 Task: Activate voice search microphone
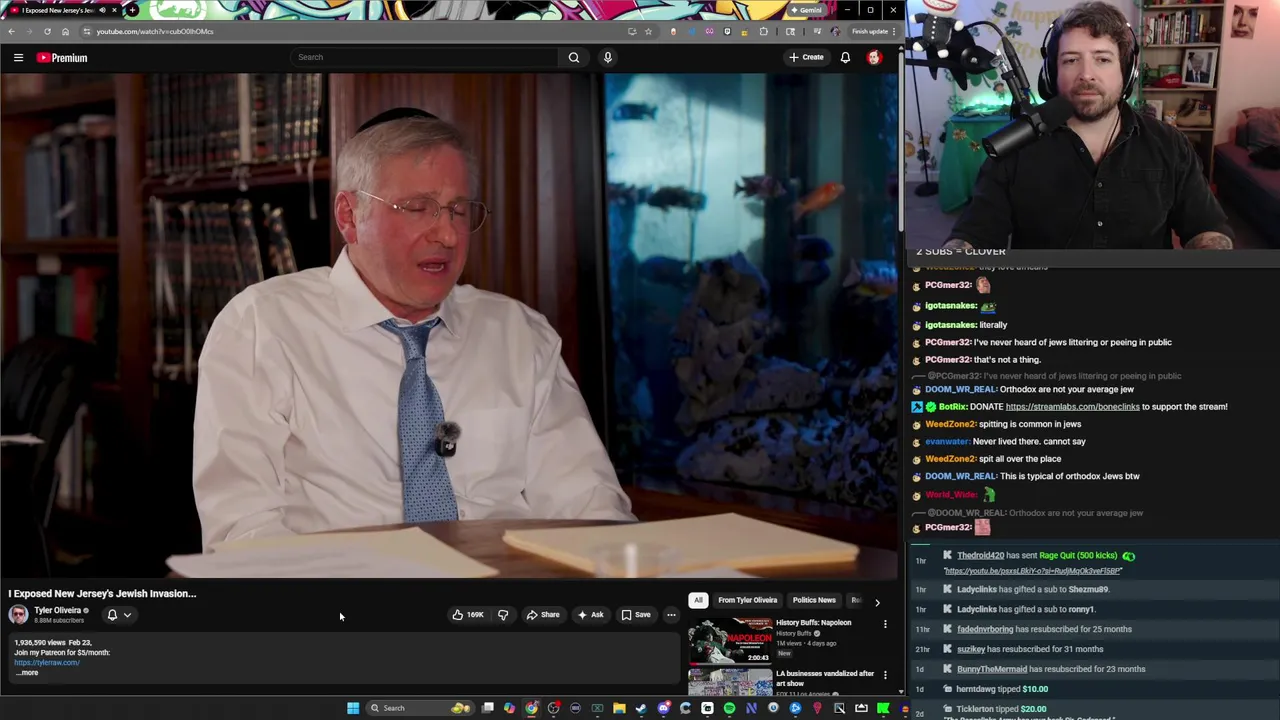(x=607, y=57)
